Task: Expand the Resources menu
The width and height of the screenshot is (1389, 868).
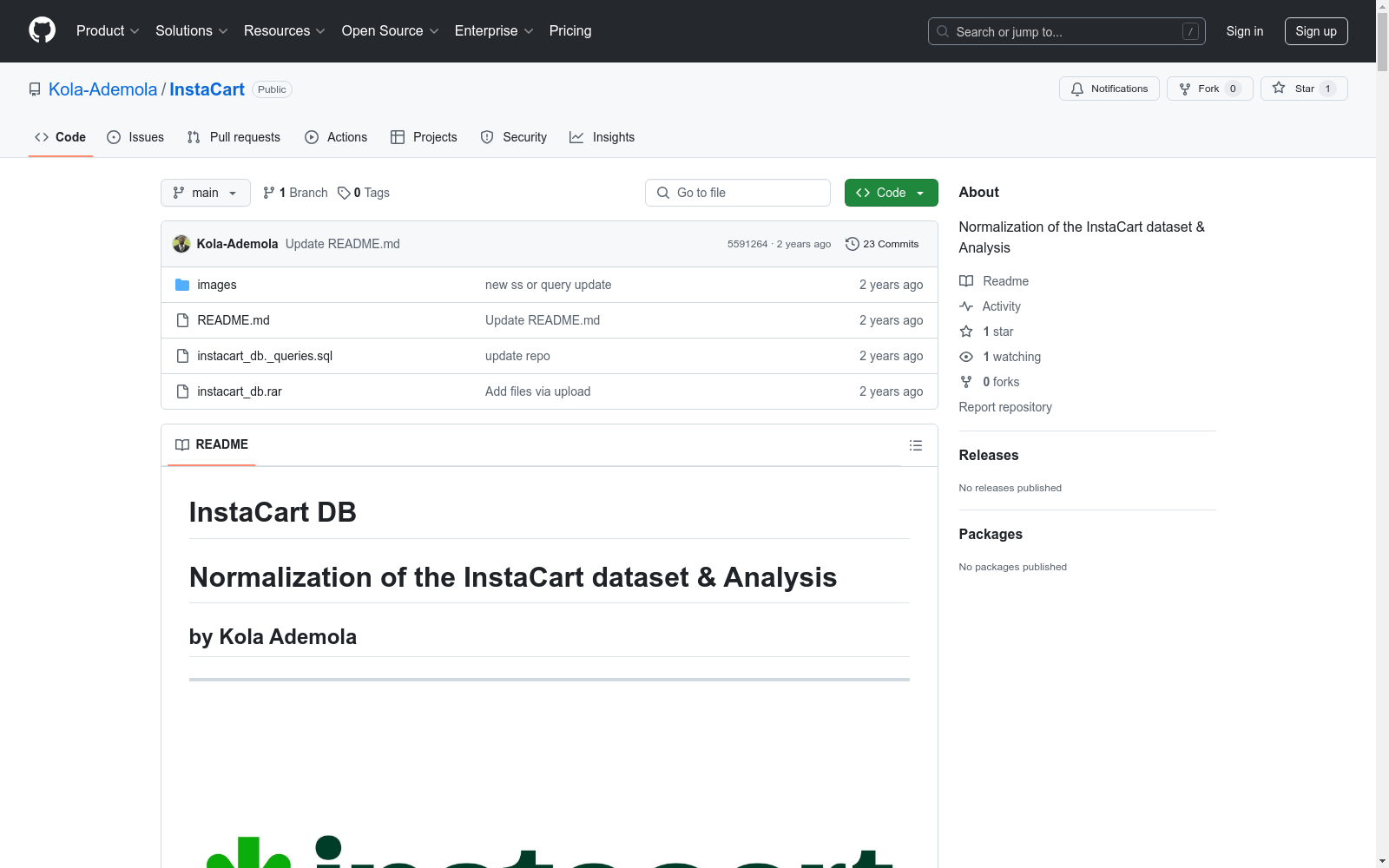Action: 285,30
